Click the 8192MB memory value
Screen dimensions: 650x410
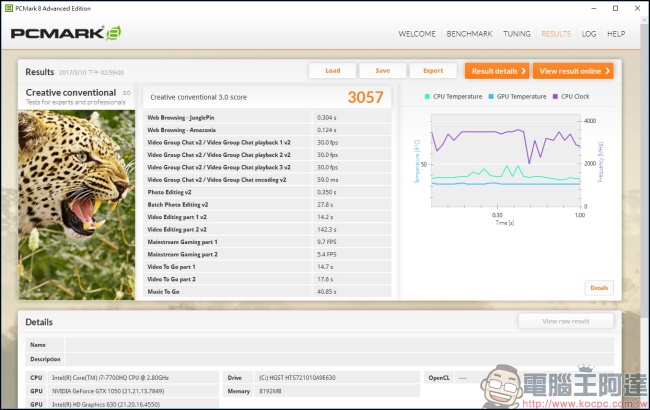point(270,391)
